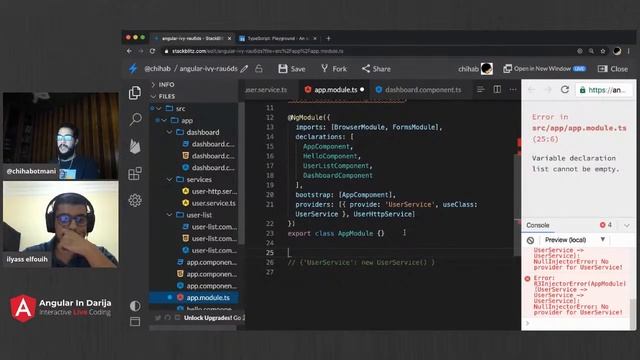
Task: Click 'DashboardComponent' in declarations code
Action: tap(338, 176)
